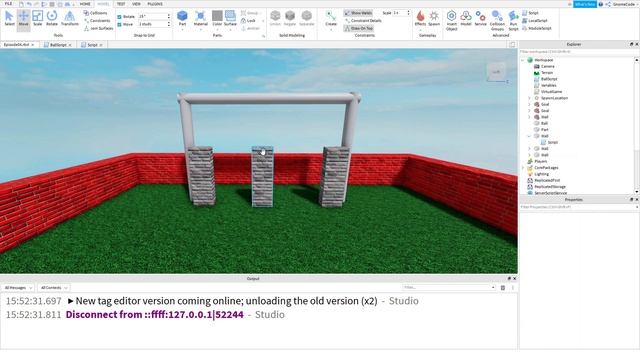Image resolution: width=640 pixels, height=360 pixels.
Task: Choose the Scale tool
Action: tap(38, 17)
